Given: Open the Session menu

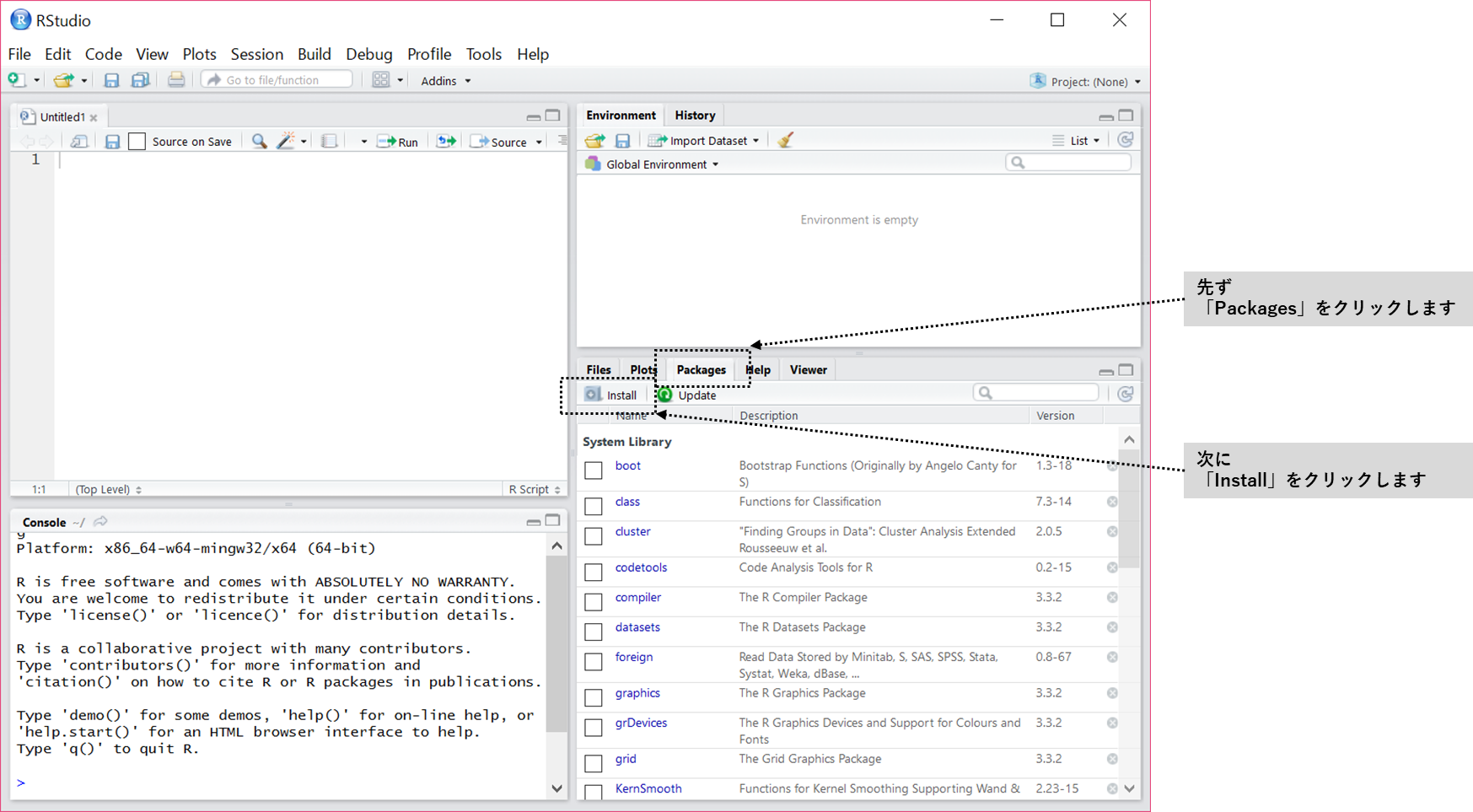Looking at the screenshot, I should point(256,54).
